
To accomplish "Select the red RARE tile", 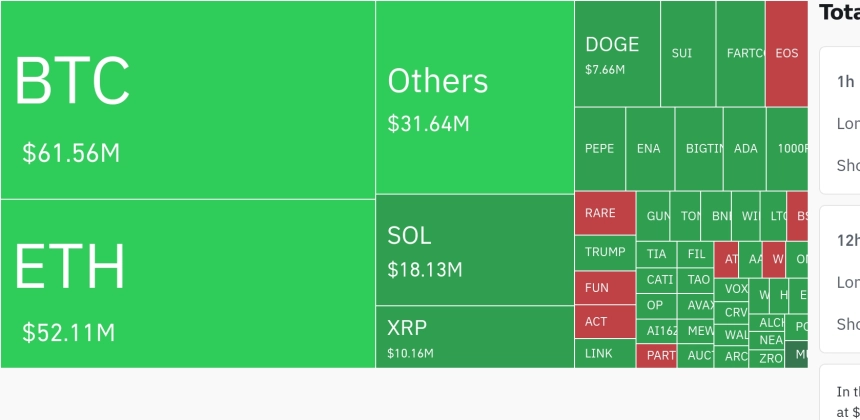I will (606, 213).
